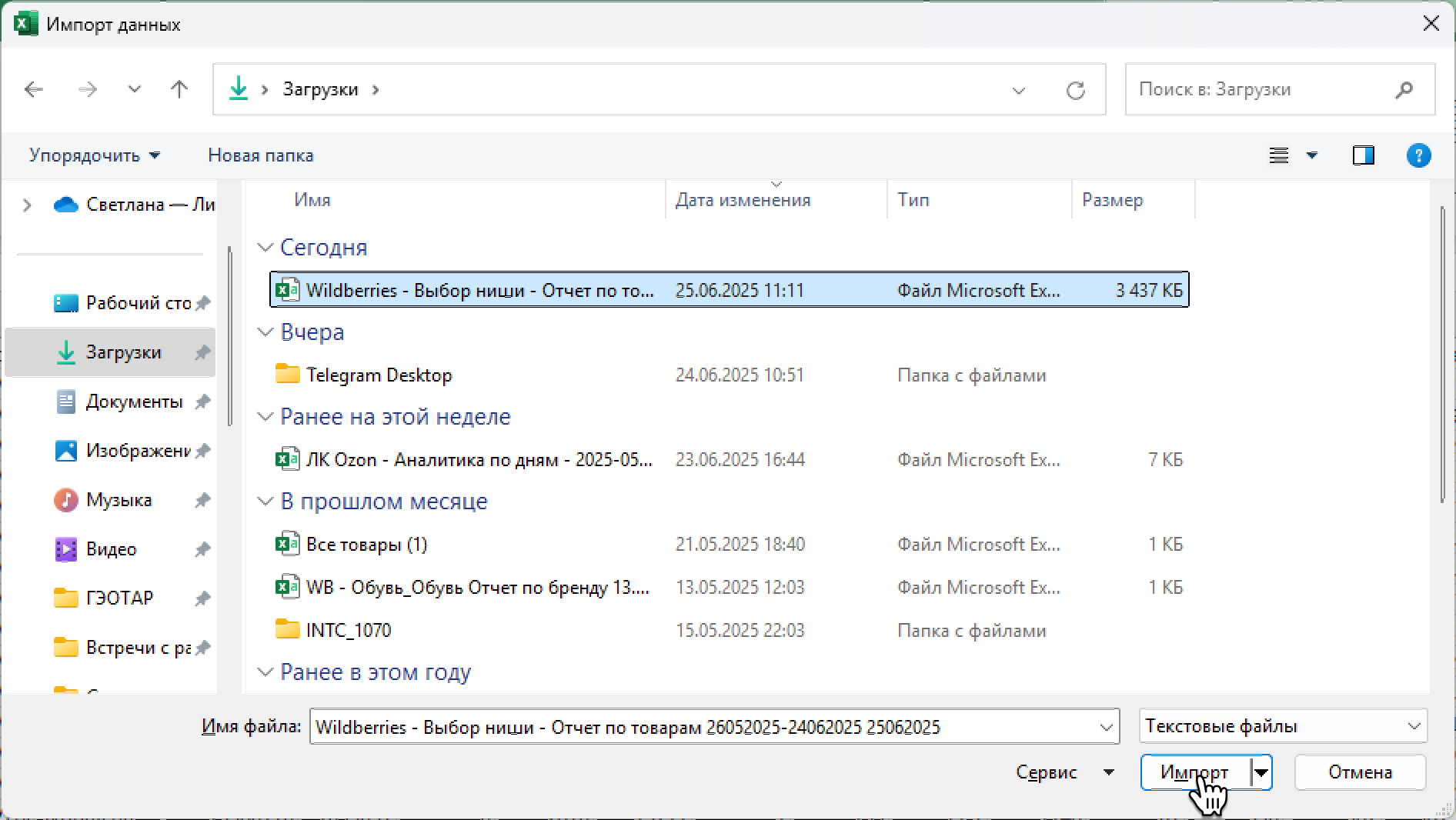The image size is (1456, 820).
Task: Open recent locations chevron next to forward arrow
Action: (x=135, y=89)
